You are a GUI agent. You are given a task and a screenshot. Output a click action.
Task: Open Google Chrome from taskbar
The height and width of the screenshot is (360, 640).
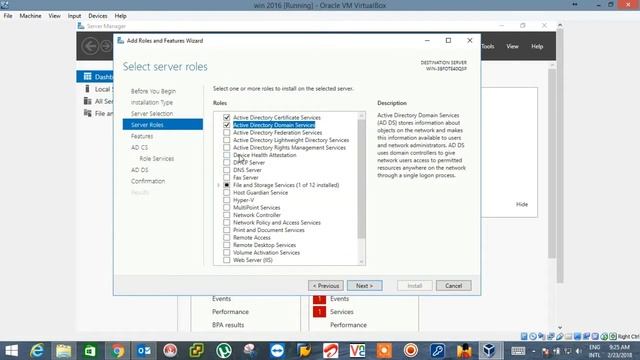(118, 351)
